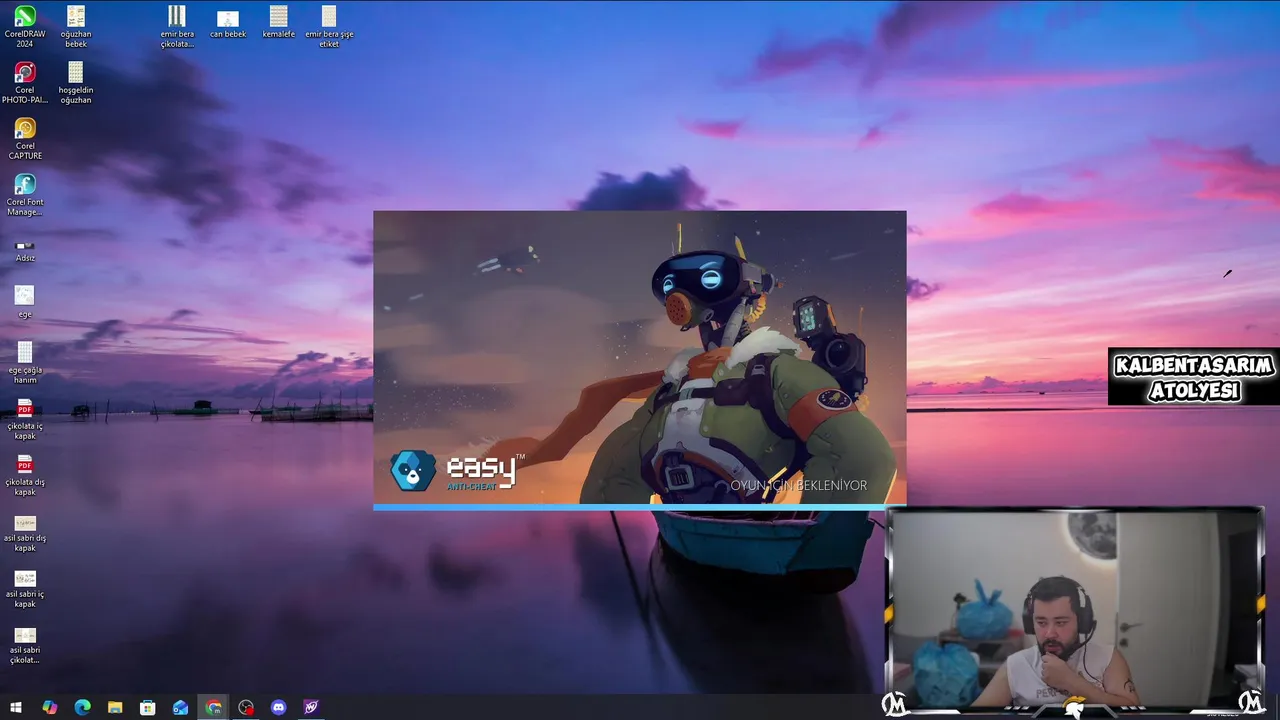Select the 'emir bera çikolata...' desktop file
Screen dimensions: 1280x720
[x=177, y=26]
